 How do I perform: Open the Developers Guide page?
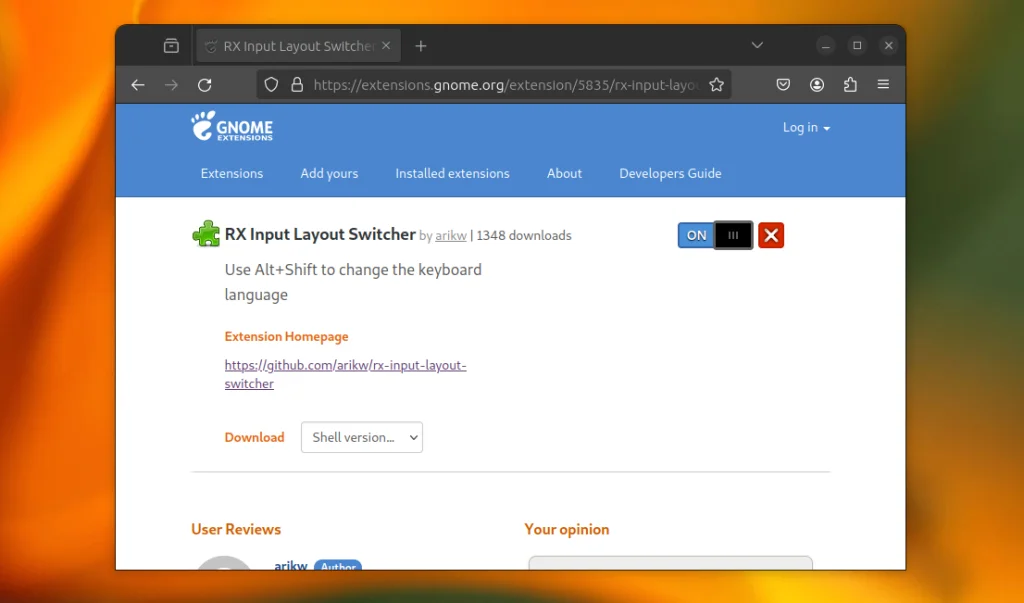(x=670, y=173)
